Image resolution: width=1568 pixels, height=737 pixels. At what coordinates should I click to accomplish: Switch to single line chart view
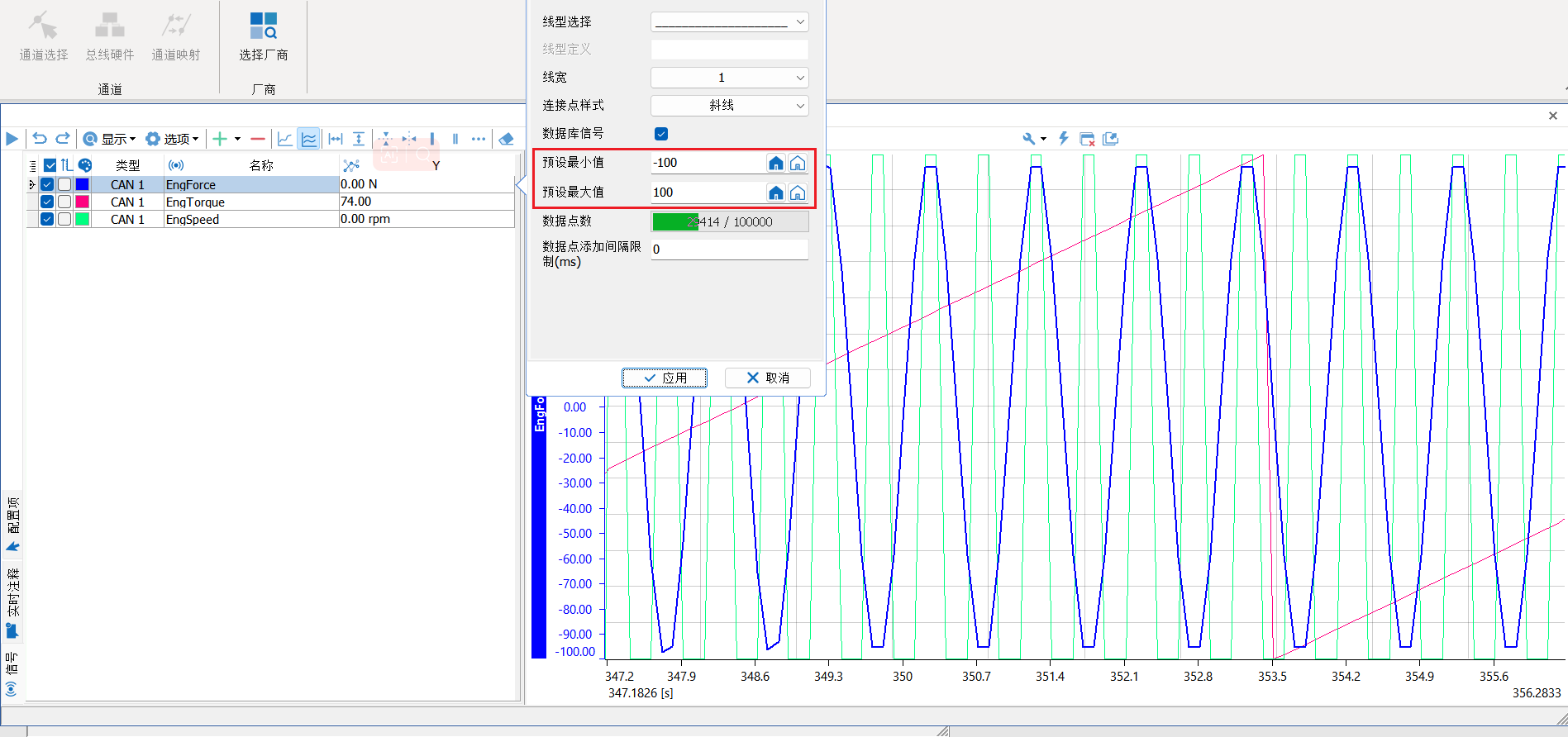[285, 139]
